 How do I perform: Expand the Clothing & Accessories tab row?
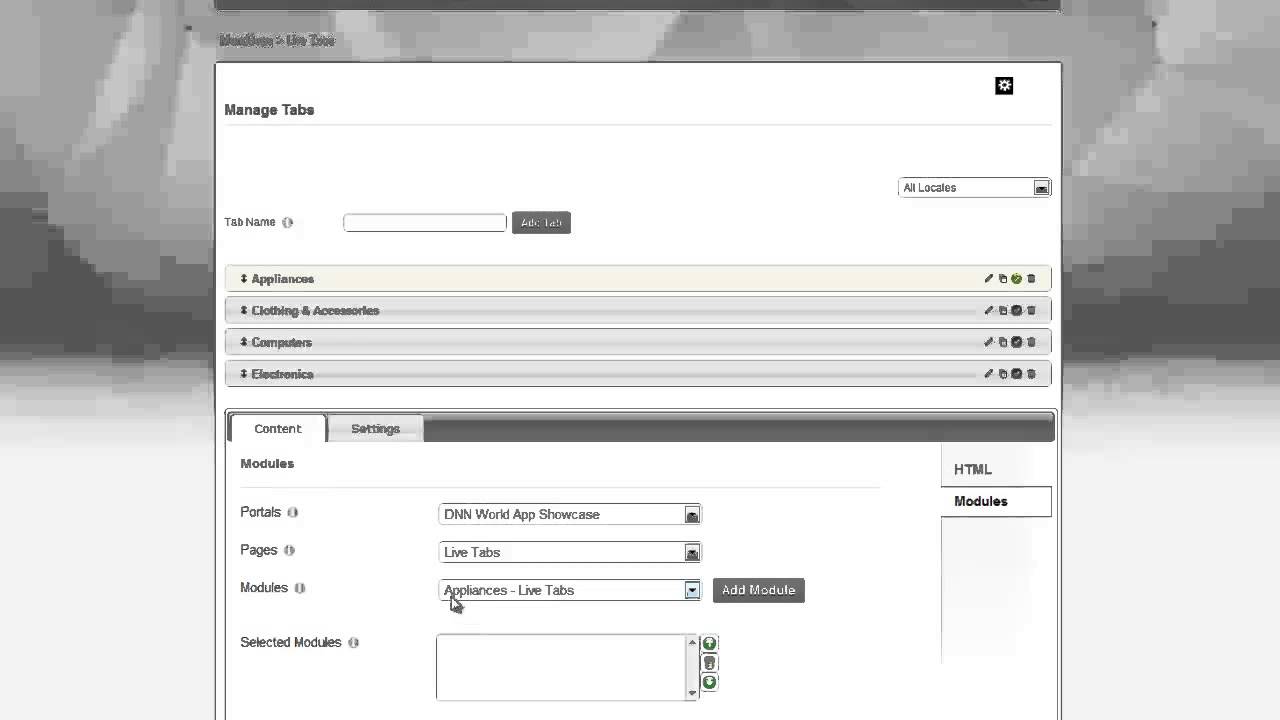tap(638, 311)
